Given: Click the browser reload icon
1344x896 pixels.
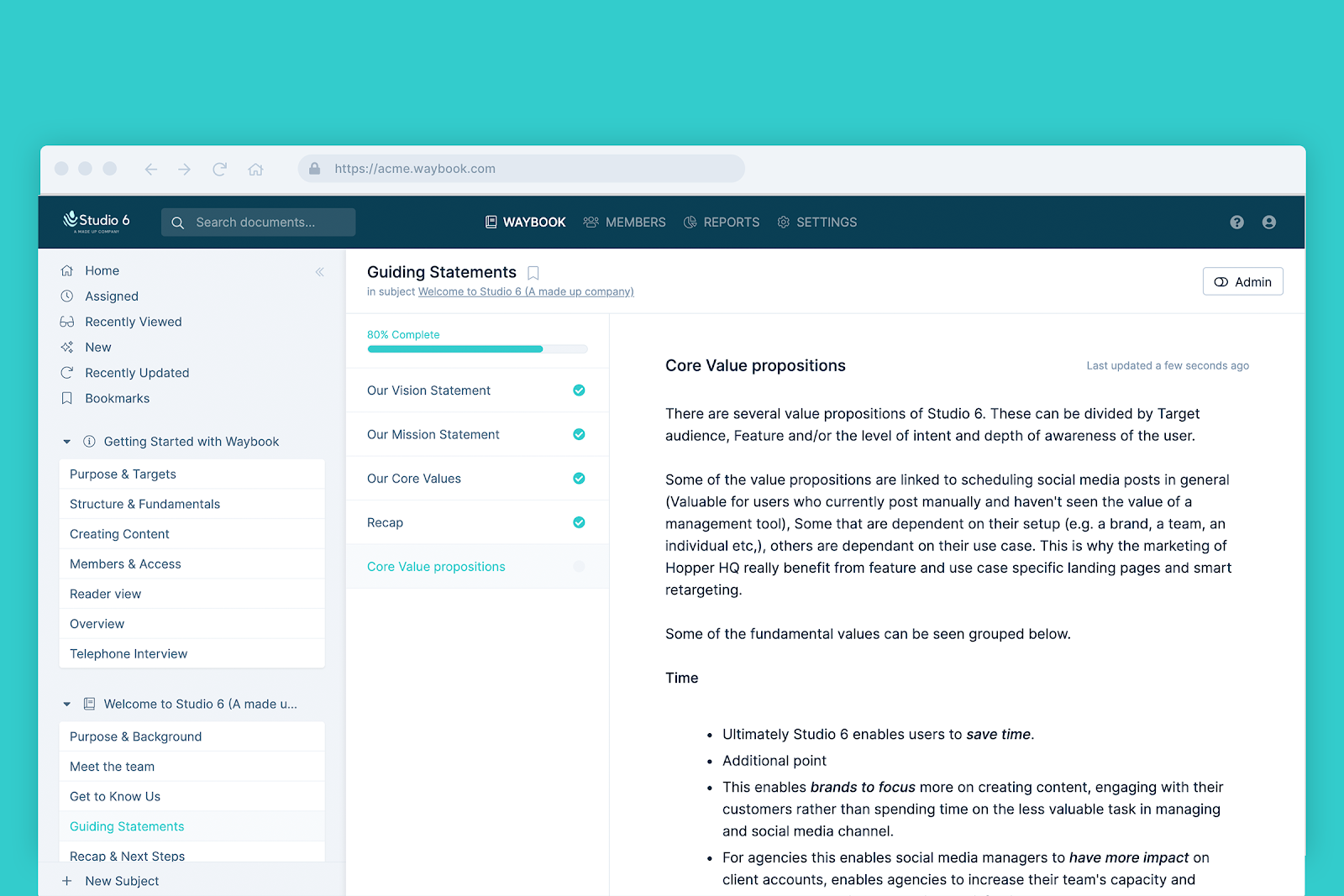Looking at the screenshot, I should (220, 169).
